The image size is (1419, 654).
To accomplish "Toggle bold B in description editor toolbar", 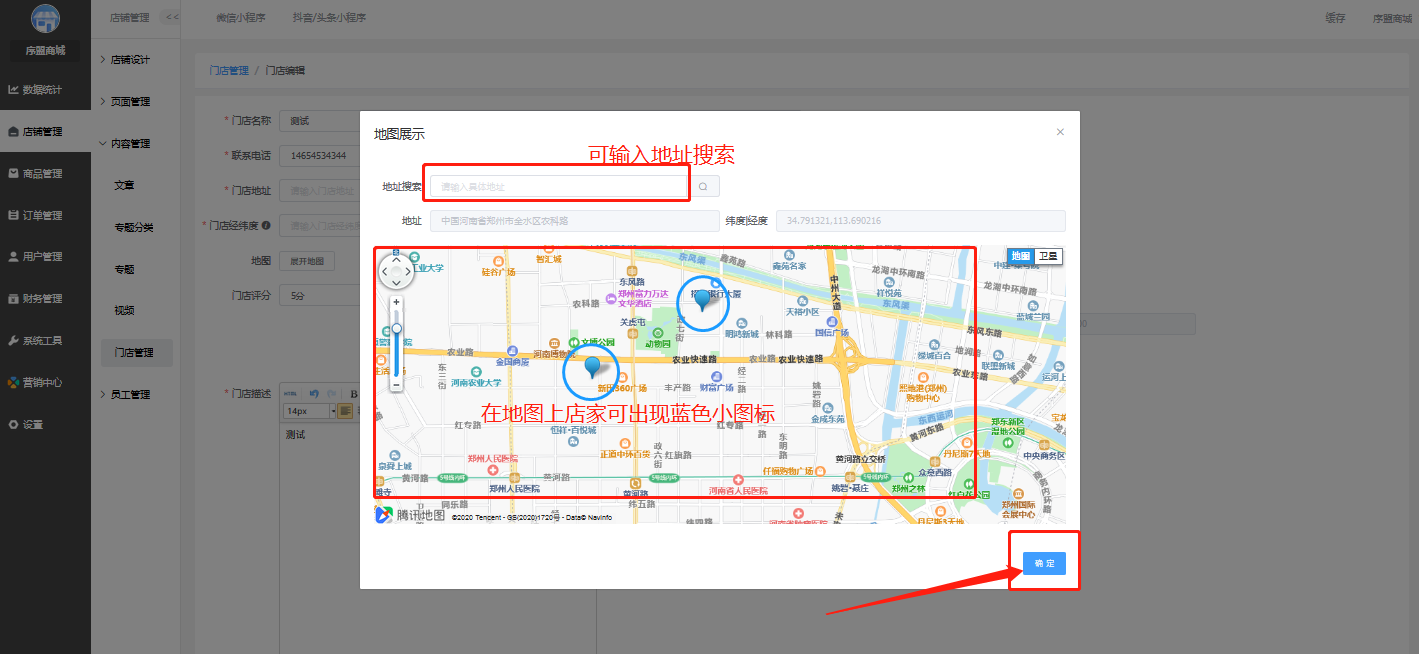I will [x=354, y=393].
